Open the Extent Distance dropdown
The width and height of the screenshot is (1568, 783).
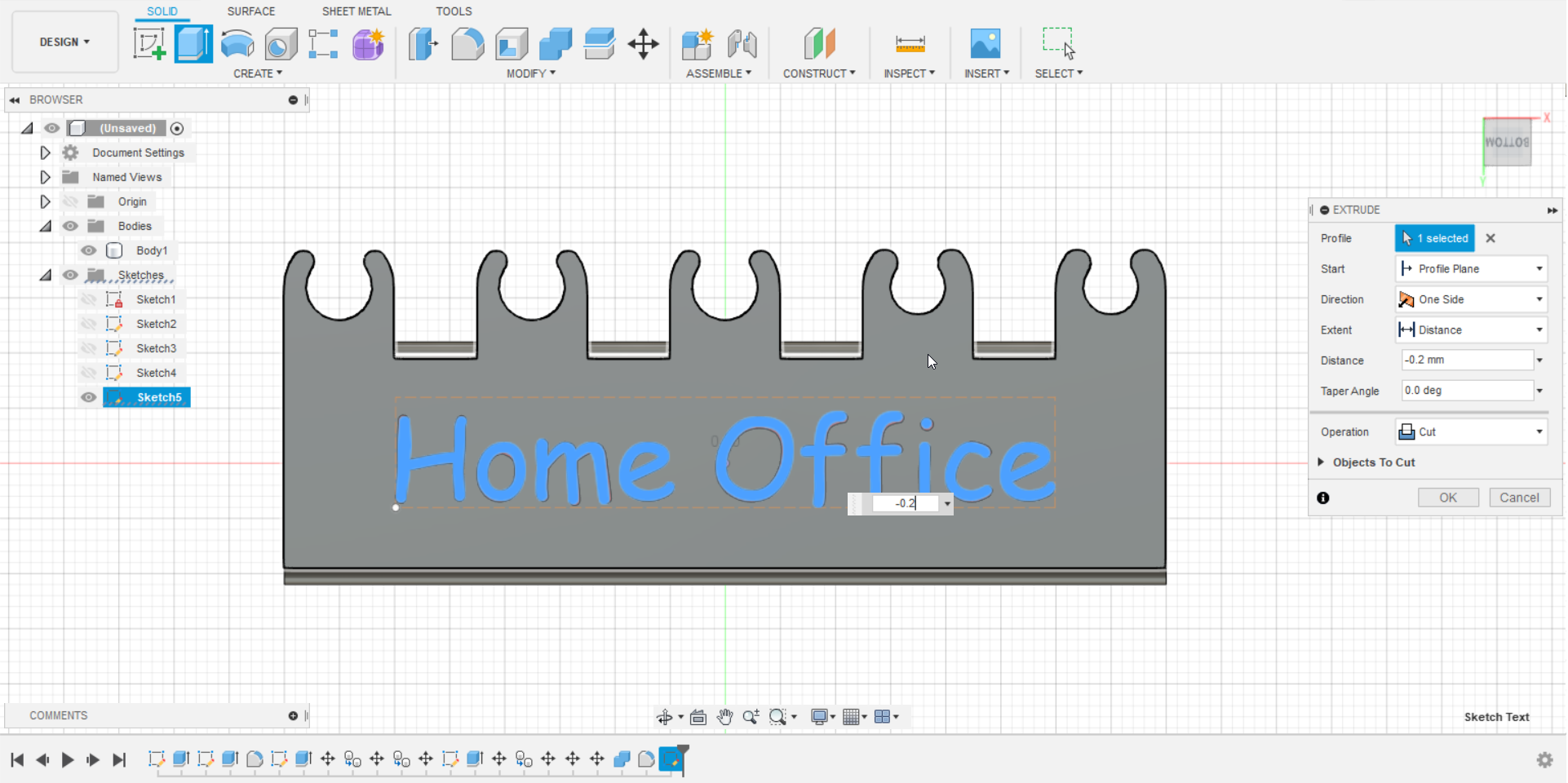point(1472,330)
